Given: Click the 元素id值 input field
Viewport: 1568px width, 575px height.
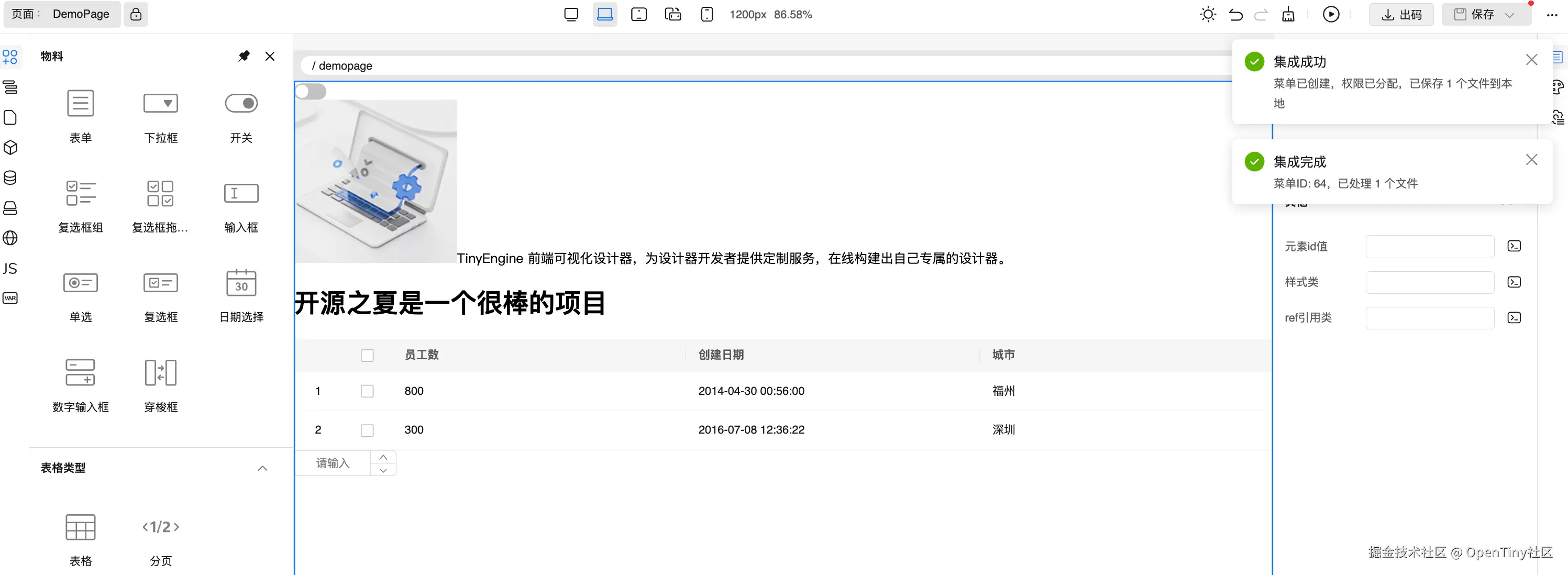Looking at the screenshot, I should [x=1429, y=247].
